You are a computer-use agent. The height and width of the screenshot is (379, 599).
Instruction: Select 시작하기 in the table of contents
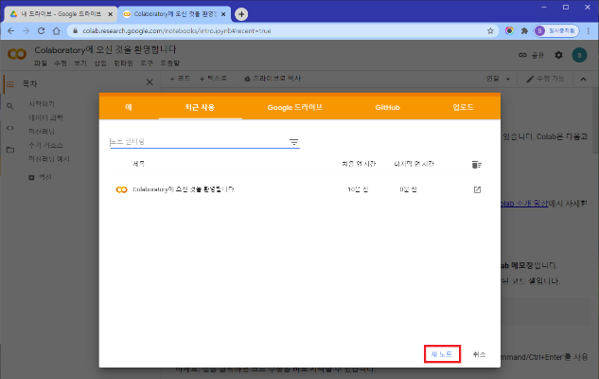point(42,104)
